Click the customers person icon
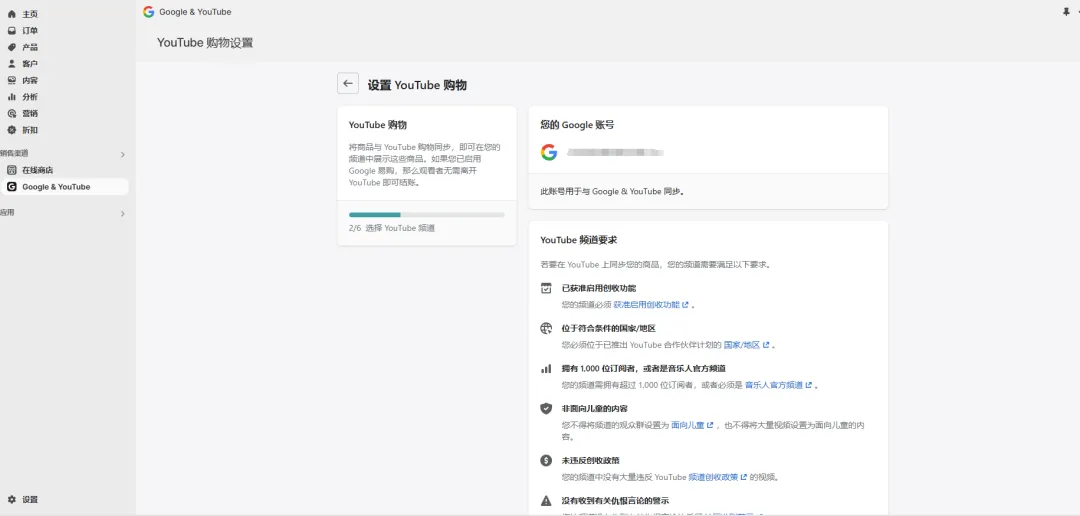 [x=12, y=63]
